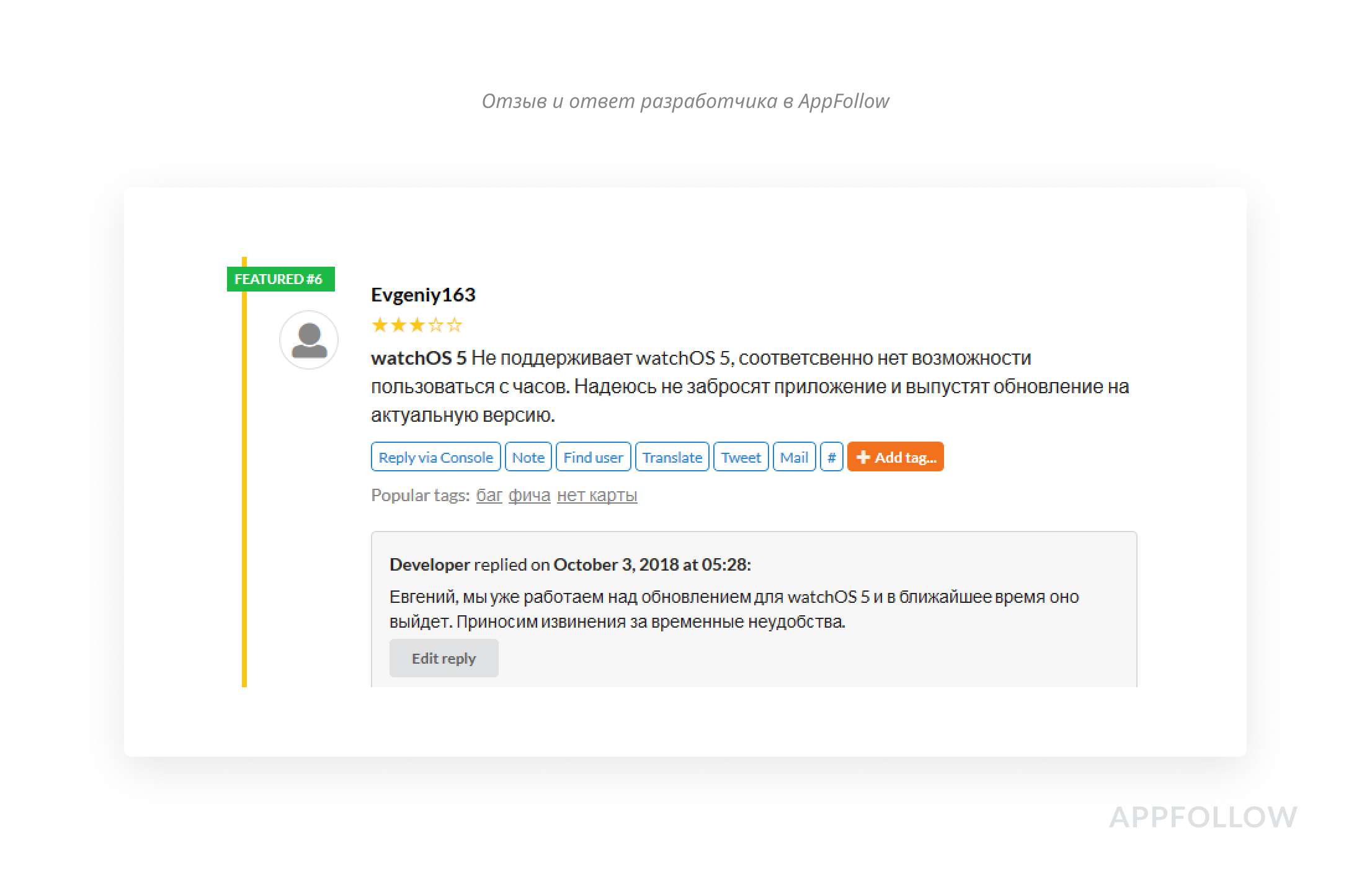Select the popular tag 'нет карты'
1372x877 pixels.
coord(597,495)
